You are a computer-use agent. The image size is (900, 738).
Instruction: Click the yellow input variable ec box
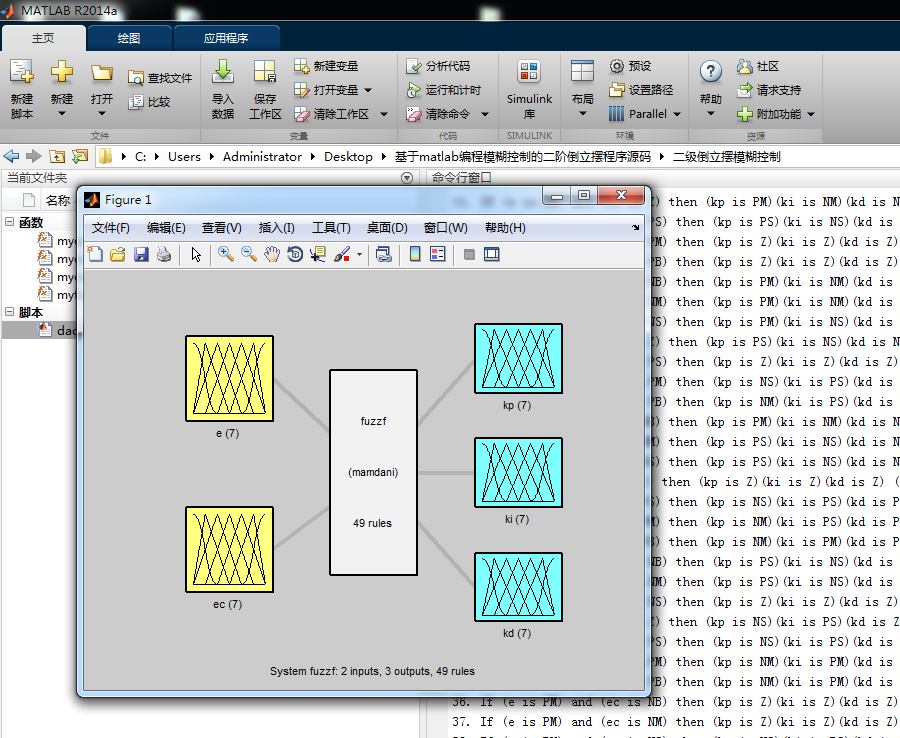coord(229,550)
